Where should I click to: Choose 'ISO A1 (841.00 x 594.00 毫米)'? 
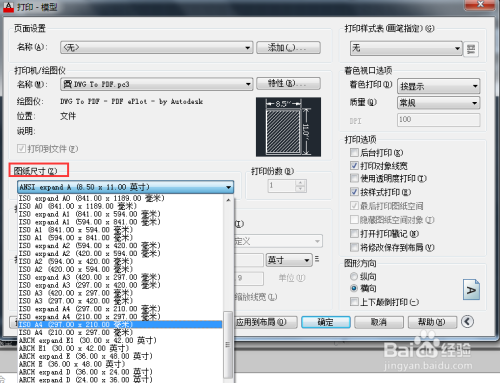coord(120,230)
